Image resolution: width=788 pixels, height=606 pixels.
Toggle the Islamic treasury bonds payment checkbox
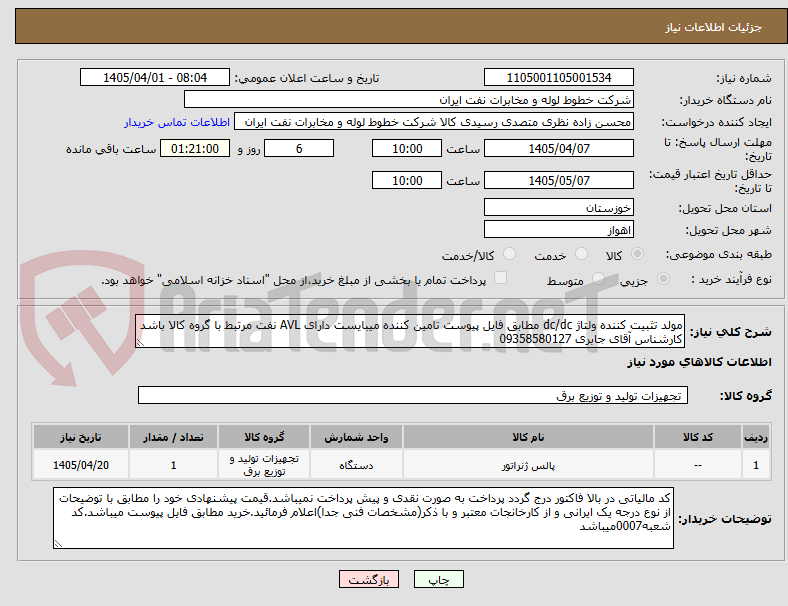(x=501, y=278)
